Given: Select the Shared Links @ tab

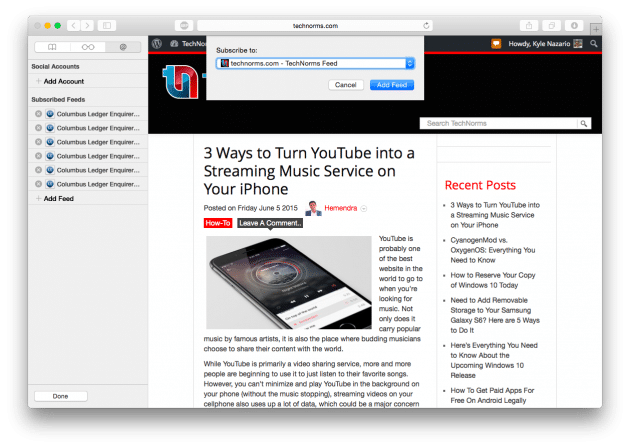Looking at the screenshot, I should [123, 47].
